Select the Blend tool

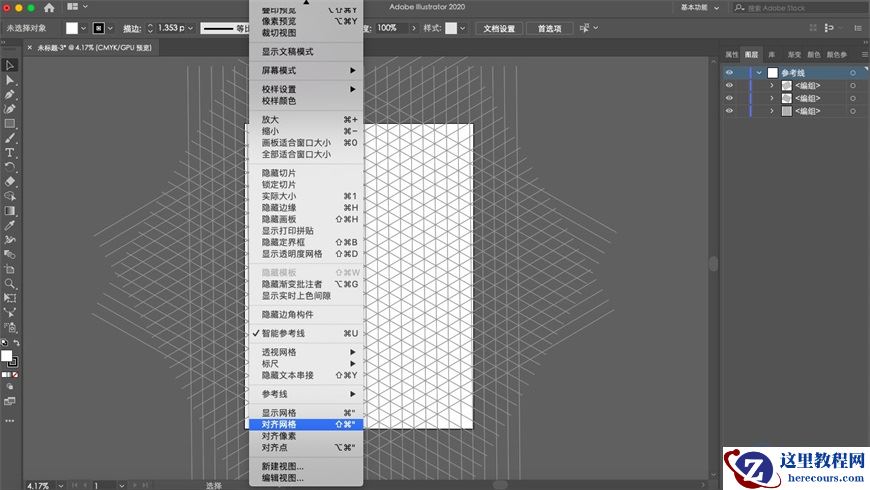tap(9, 254)
